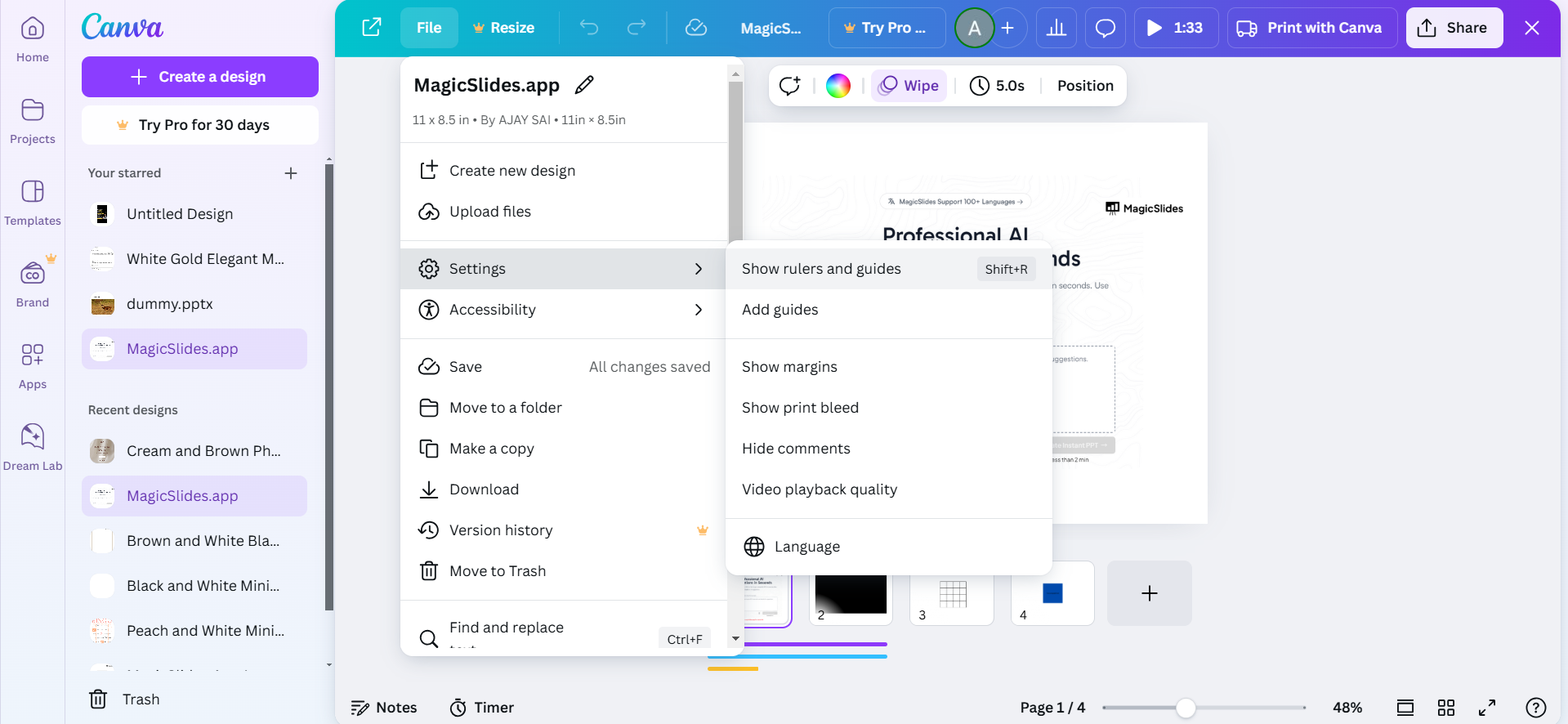The width and height of the screenshot is (1568, 724).
Task: Select Create new design
Action: click(x=564, y=171)
